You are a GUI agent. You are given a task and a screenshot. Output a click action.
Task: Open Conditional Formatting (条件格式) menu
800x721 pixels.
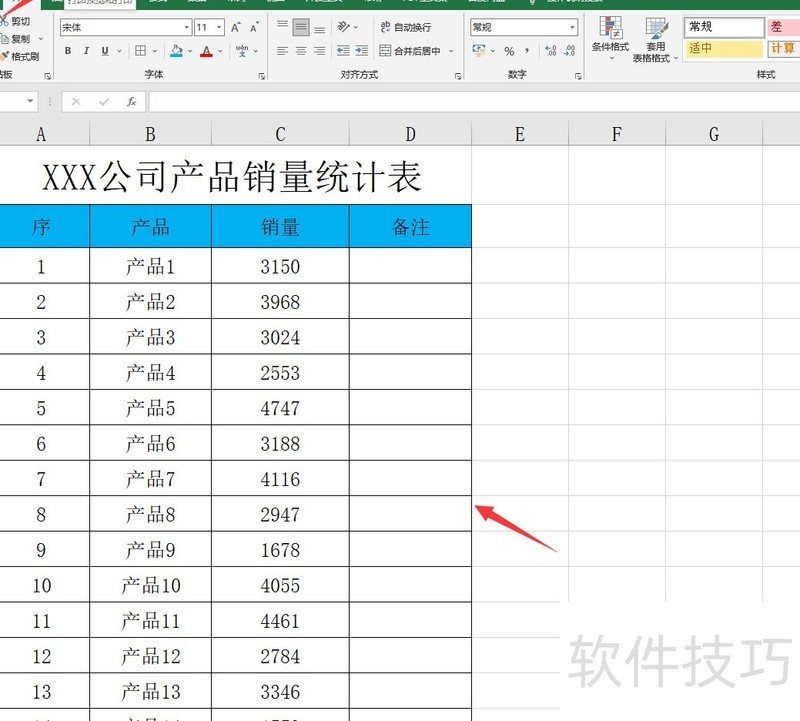tap(610, 38)
